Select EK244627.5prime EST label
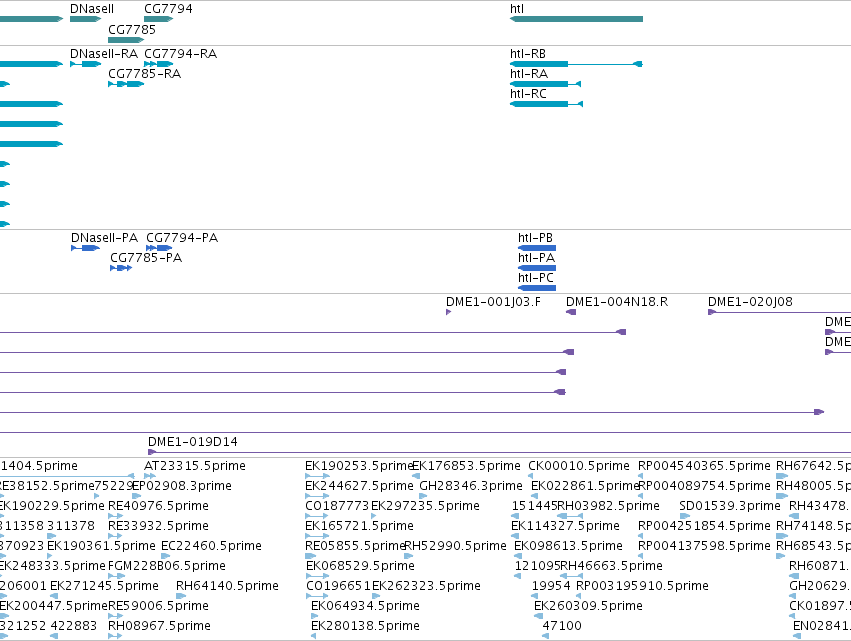This screenshot has height=641, width=851. (359, 486)
